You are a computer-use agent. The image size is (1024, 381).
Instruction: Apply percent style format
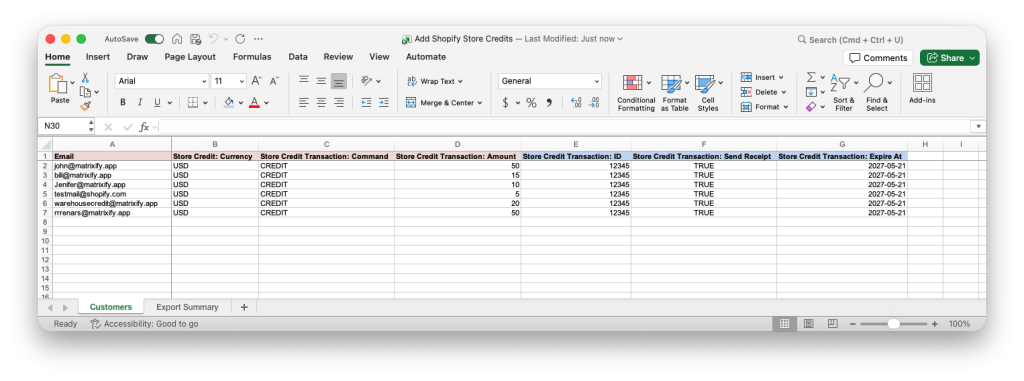click(531, 103)
